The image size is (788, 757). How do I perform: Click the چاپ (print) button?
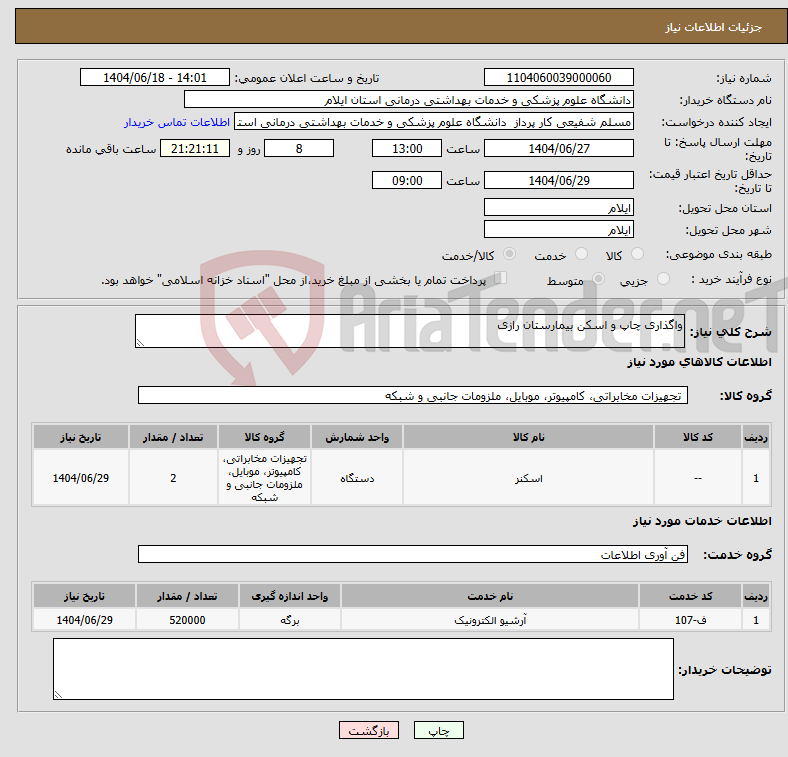[x=438, y=730]
